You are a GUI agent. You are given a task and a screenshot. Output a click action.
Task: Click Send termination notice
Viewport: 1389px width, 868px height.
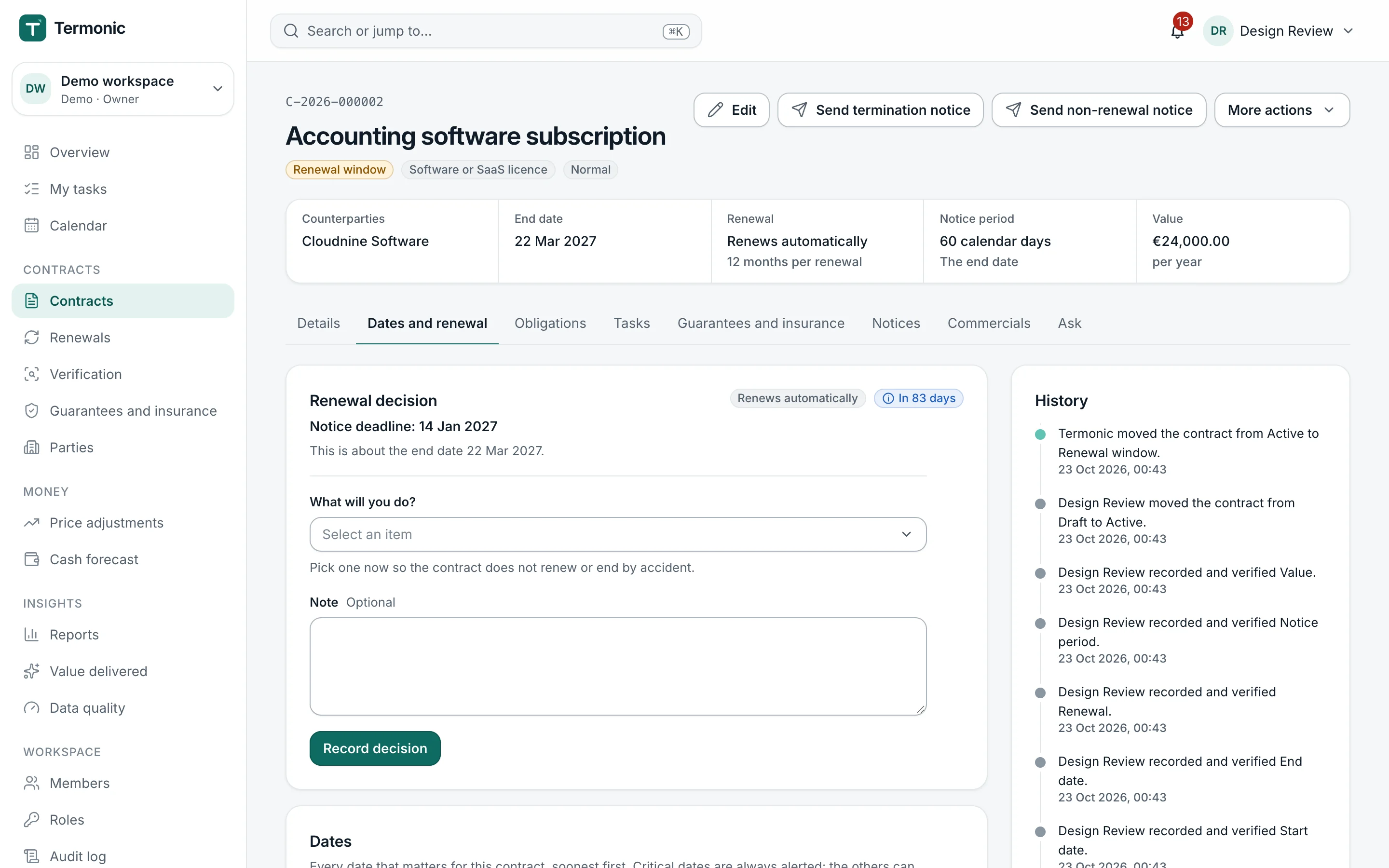880,110
